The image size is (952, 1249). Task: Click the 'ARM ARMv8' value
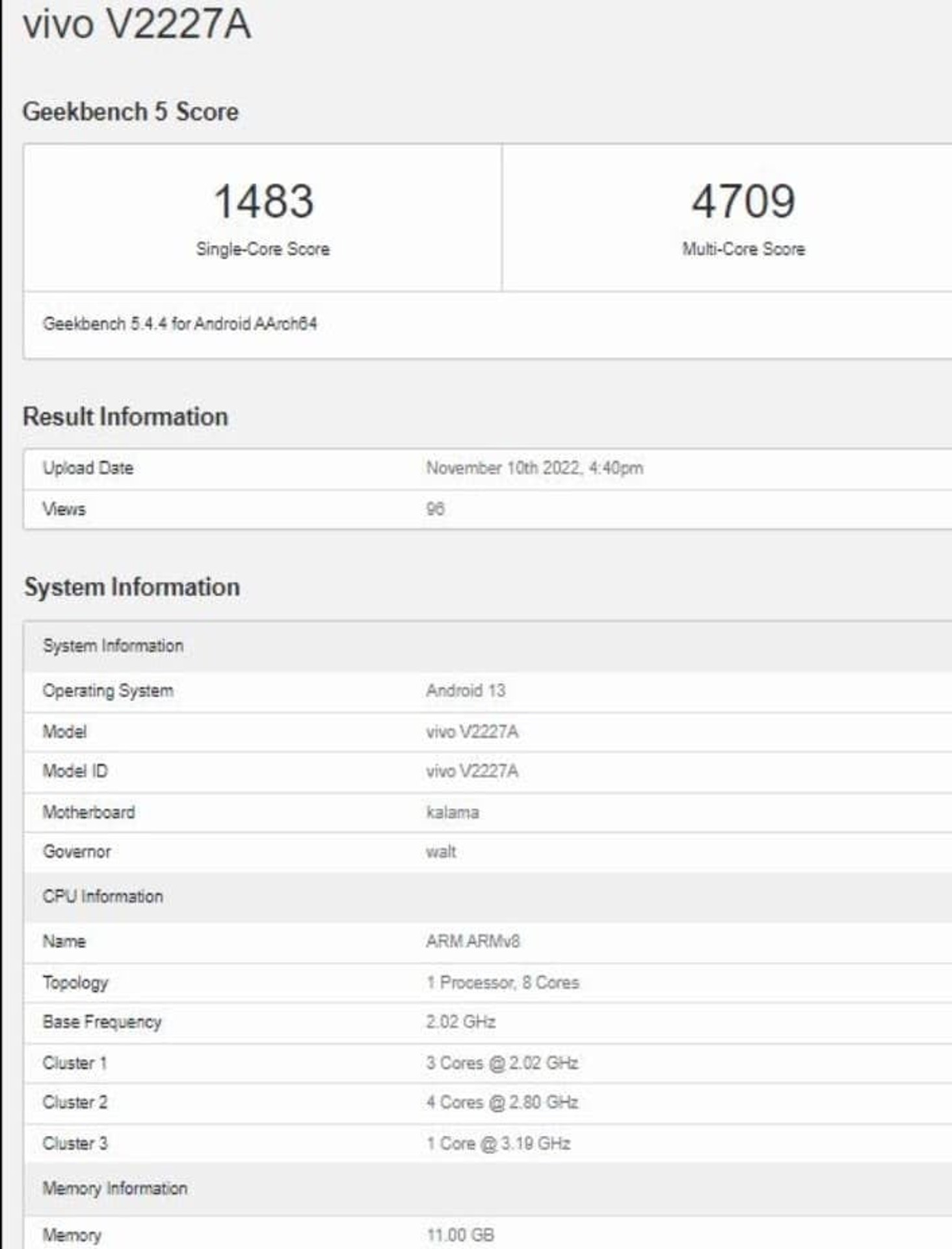473,941
